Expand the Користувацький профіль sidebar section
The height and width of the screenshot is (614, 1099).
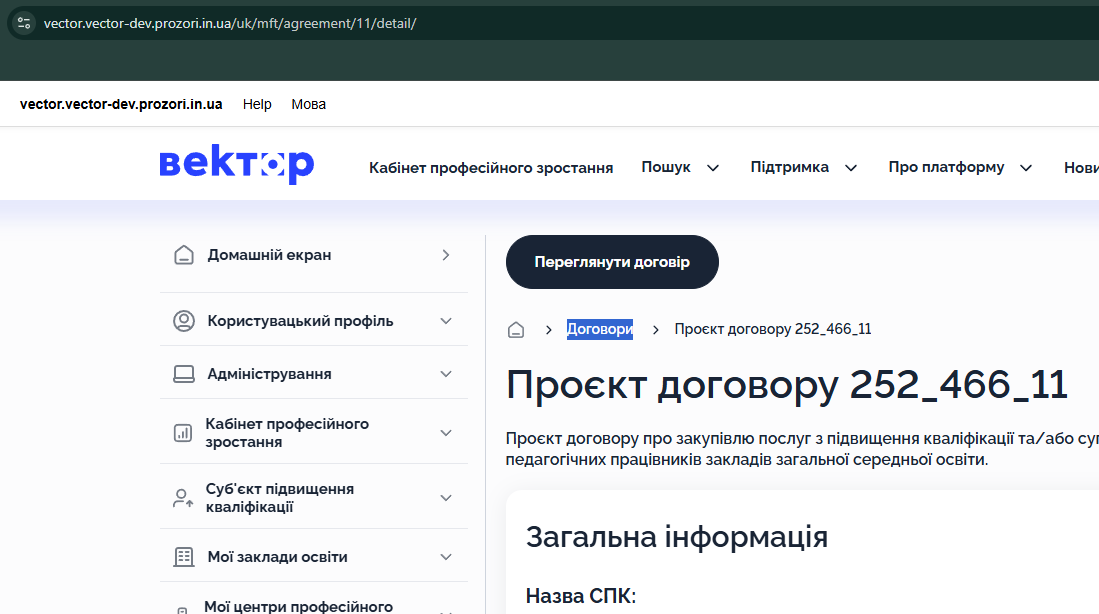pyautogui.click(x=446, y=321)
